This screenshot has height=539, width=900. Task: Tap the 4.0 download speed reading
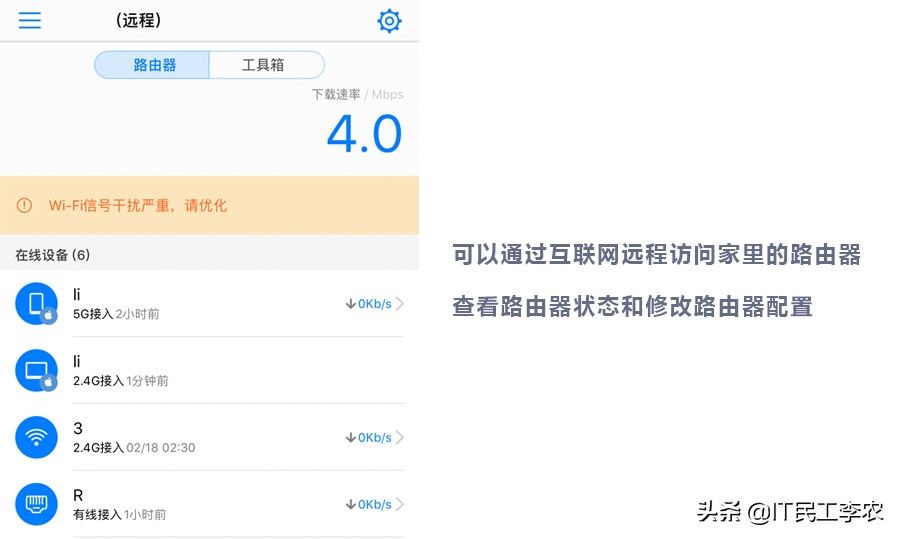coord(364,135)
